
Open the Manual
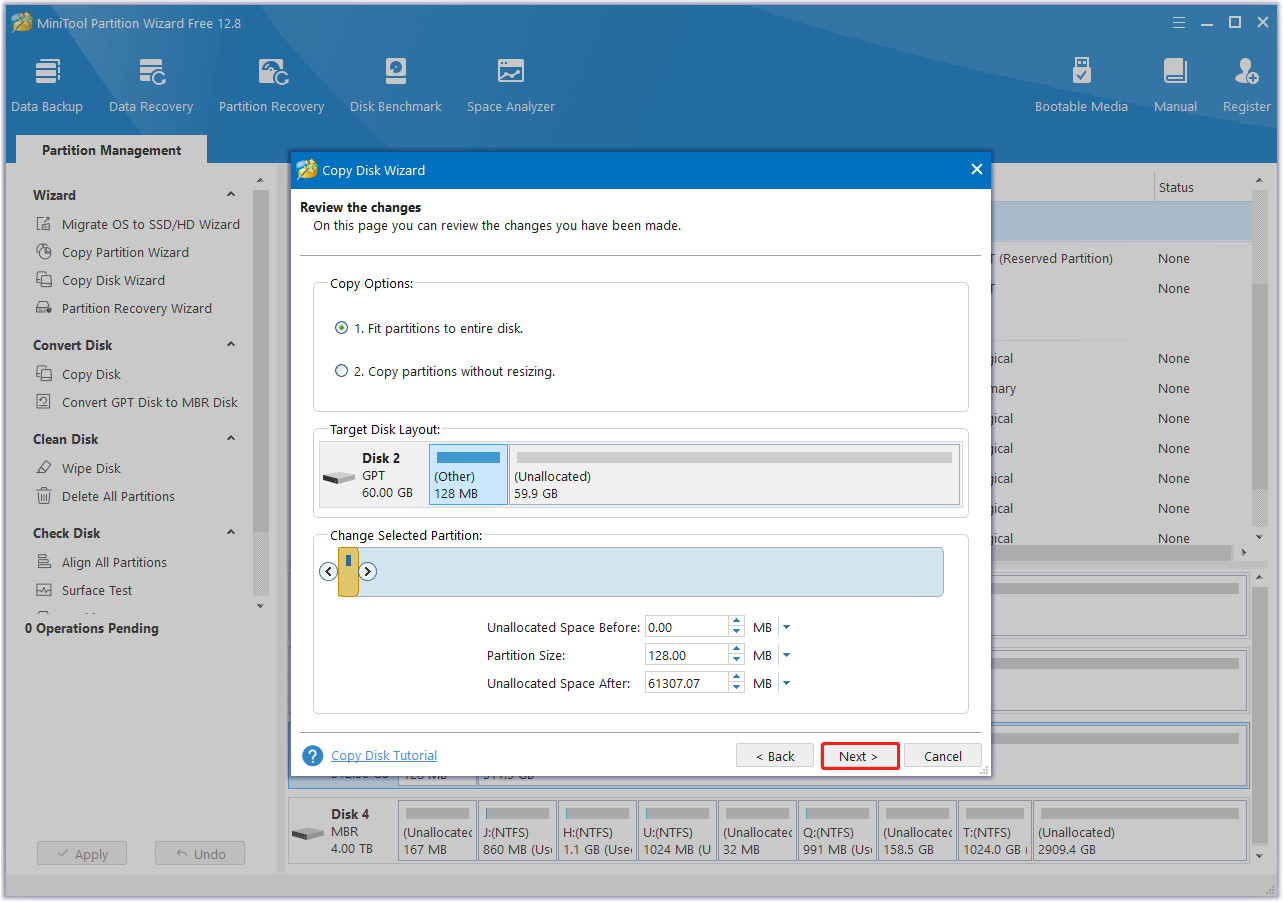(1176, 85)
